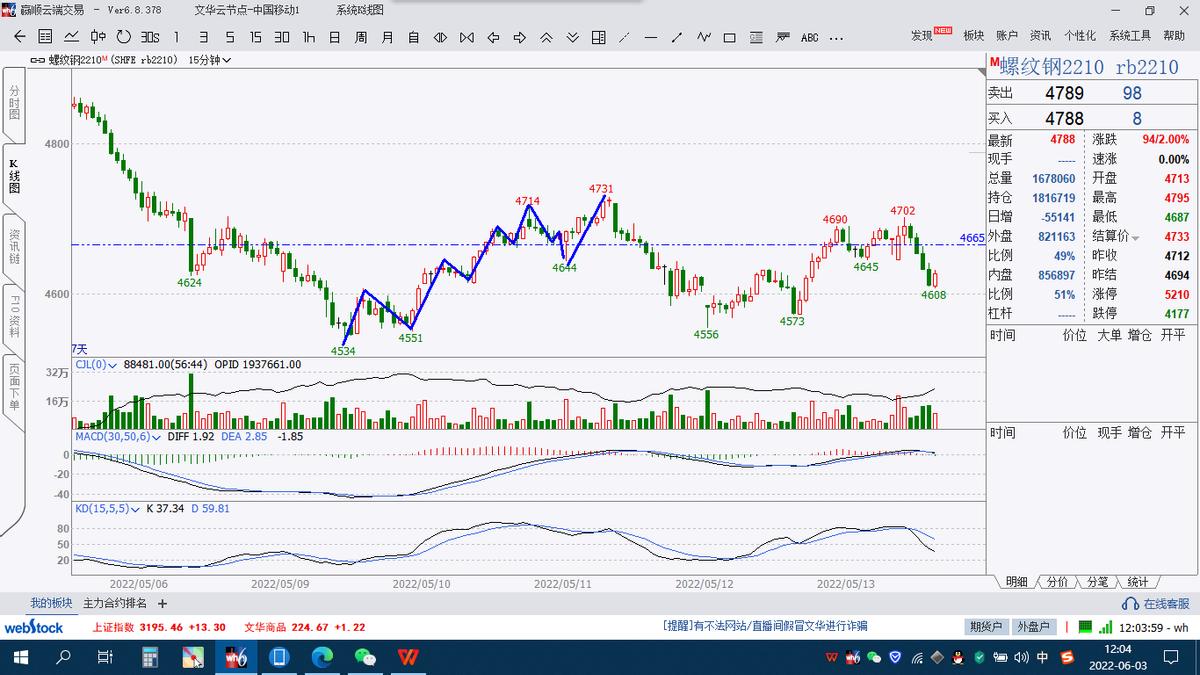Viewport: 1200px width, 675px height.
Task: Switch to the 主力合约排名 tab
Action: (x=114, y=604)
